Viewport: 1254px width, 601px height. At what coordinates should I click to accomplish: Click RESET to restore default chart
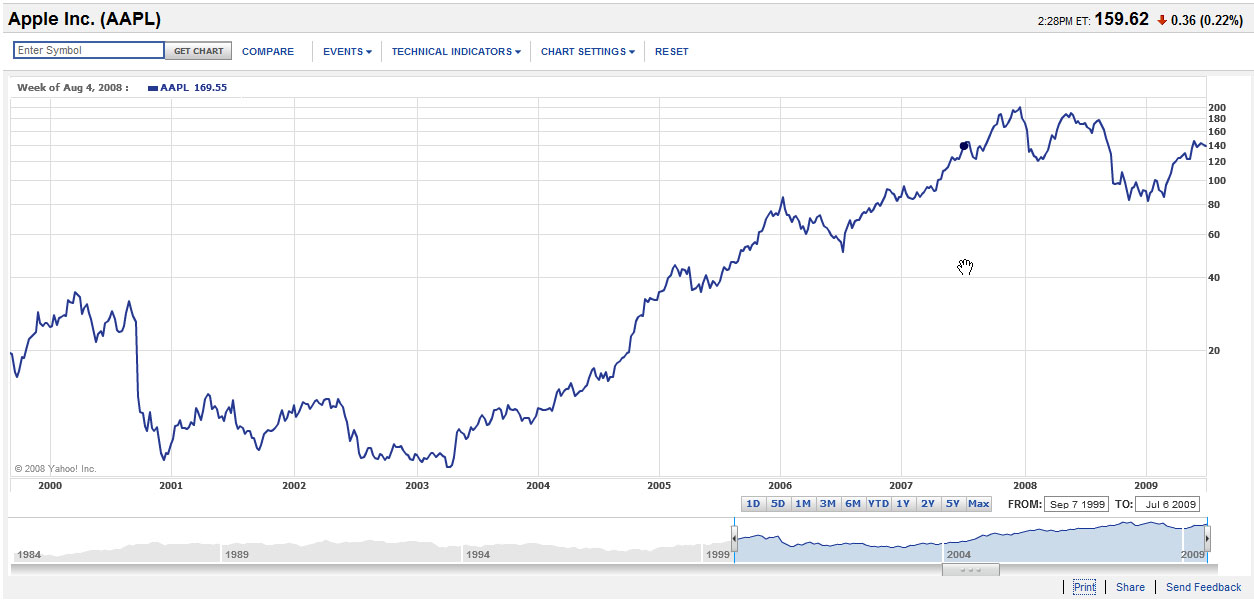671,51
